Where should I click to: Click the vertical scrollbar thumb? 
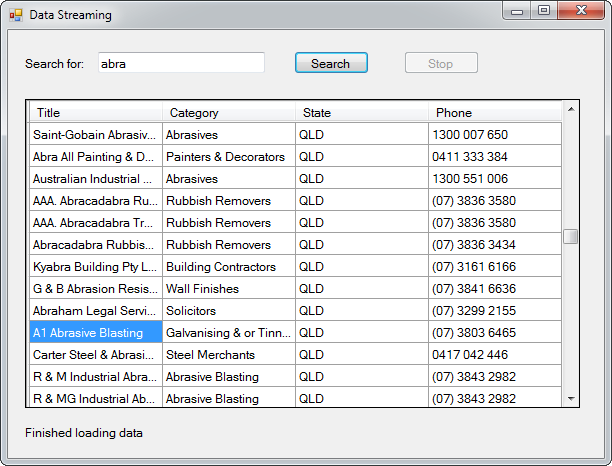(x=571, y=237)
